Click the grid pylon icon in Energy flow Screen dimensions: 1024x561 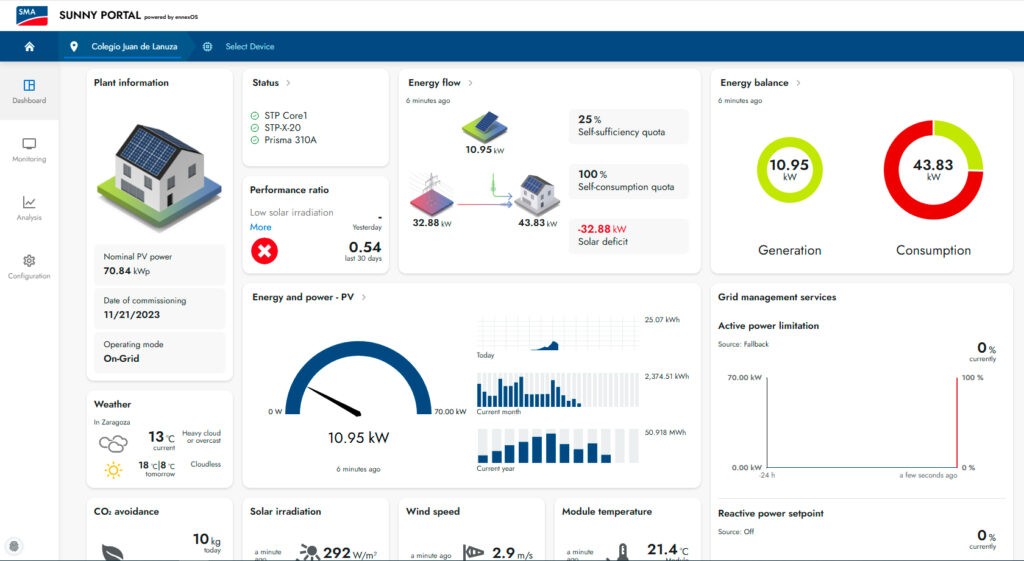(x=431, y=195)
